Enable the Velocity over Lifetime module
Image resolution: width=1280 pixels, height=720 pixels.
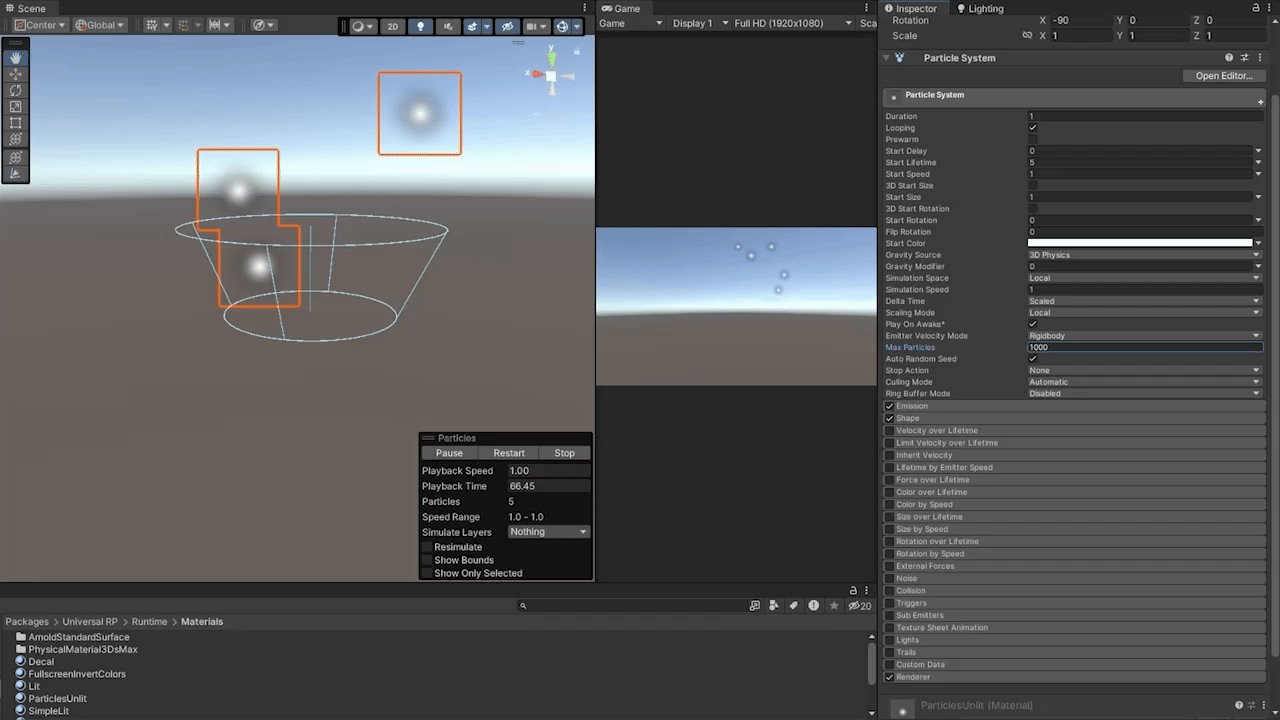890,431
